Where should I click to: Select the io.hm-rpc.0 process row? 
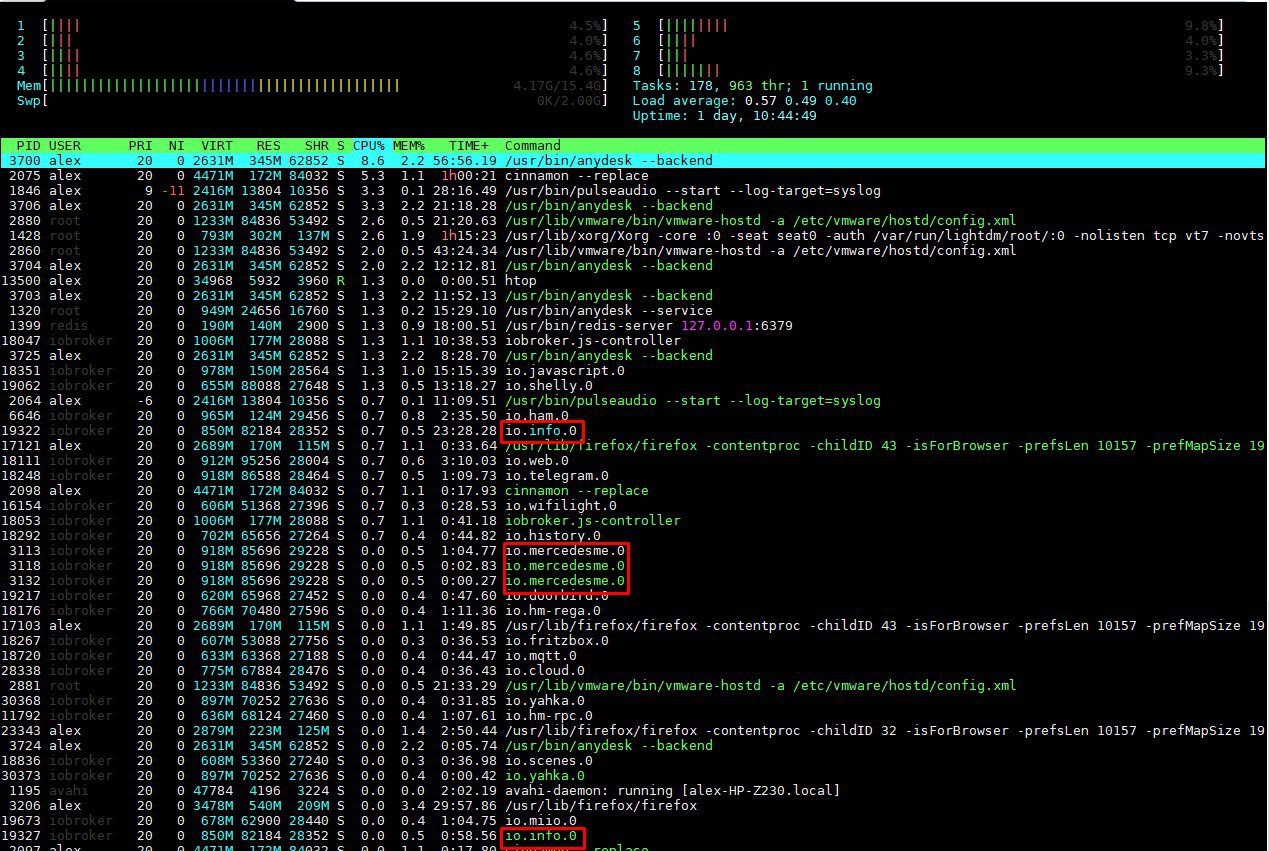click(x=633, y=715)
